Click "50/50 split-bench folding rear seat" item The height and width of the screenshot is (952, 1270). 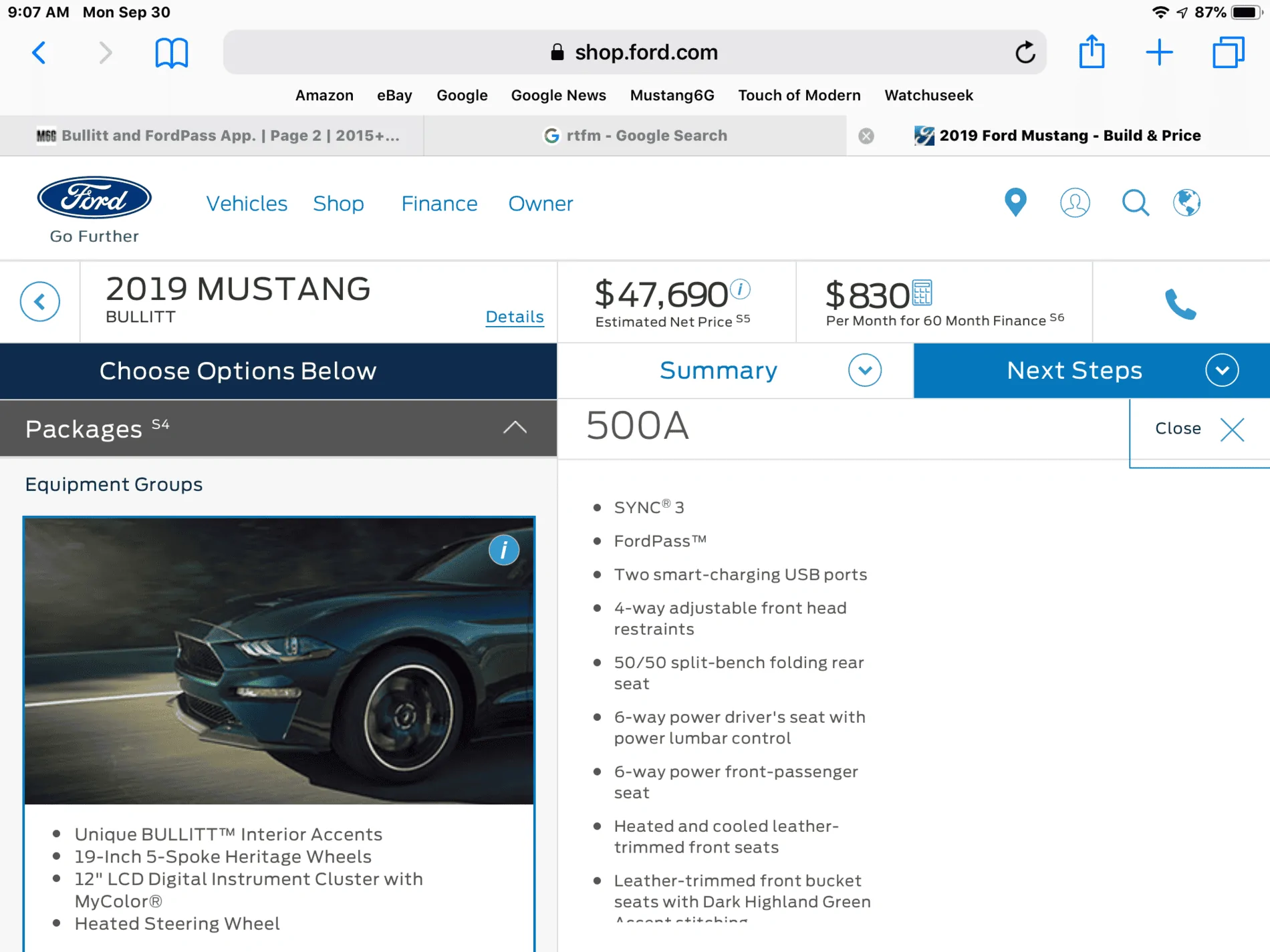[739, 673]
